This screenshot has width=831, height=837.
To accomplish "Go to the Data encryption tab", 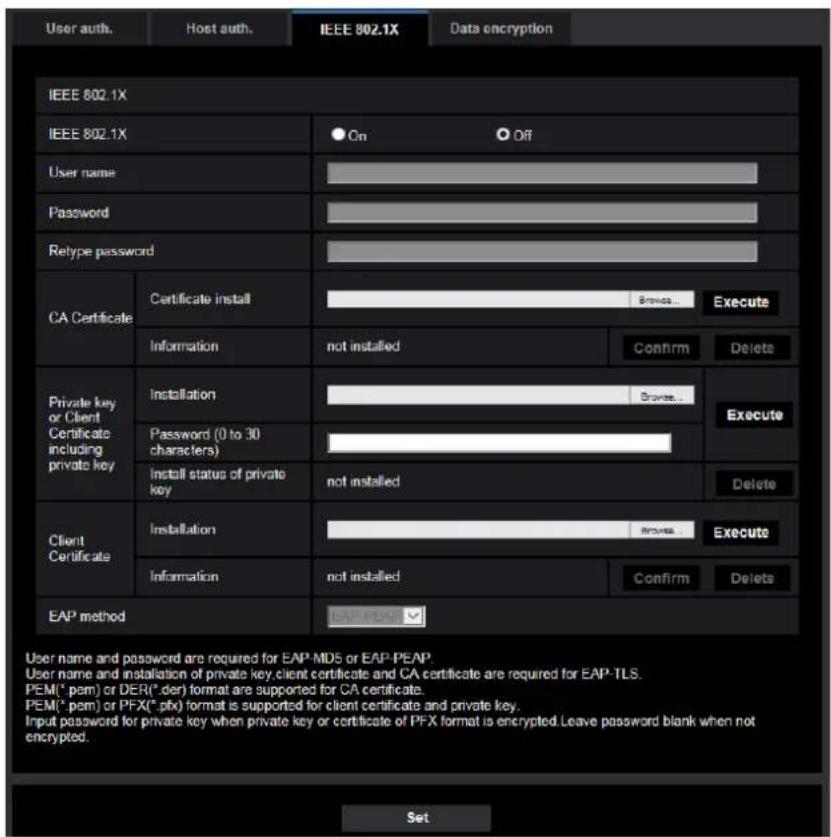I will pyautogui.click(x=501, y=29).
